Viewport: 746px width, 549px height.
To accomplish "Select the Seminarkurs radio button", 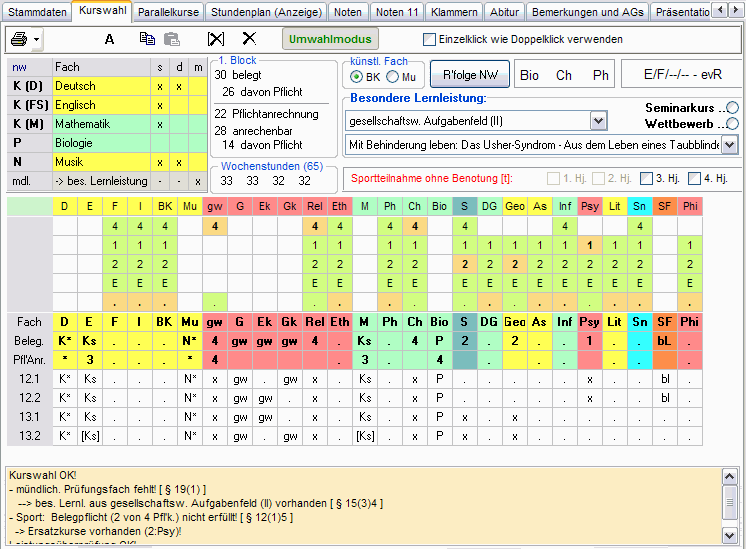I will pyautogui.click(x=733, y=107).
